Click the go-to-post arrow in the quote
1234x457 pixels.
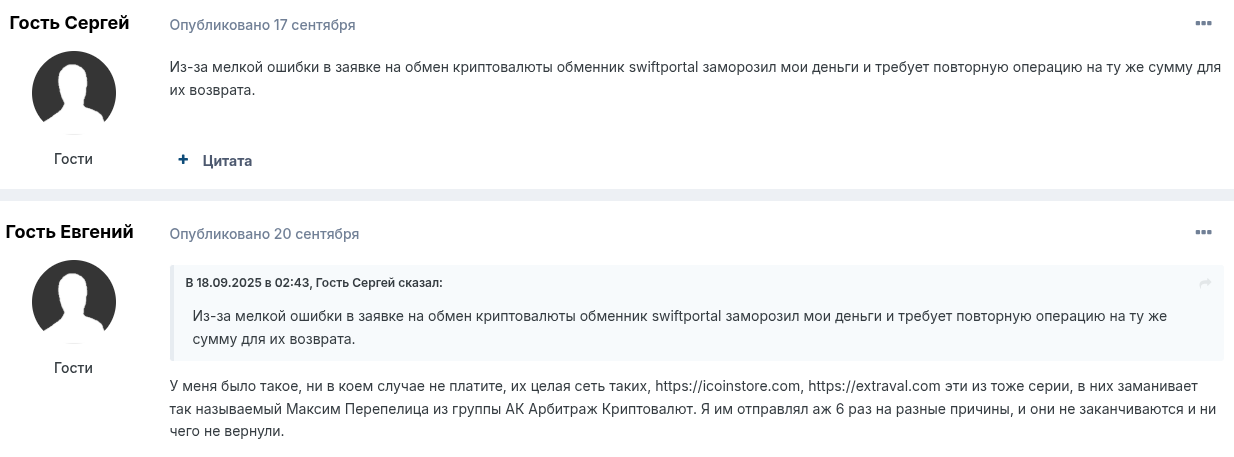coord(1205,283)
